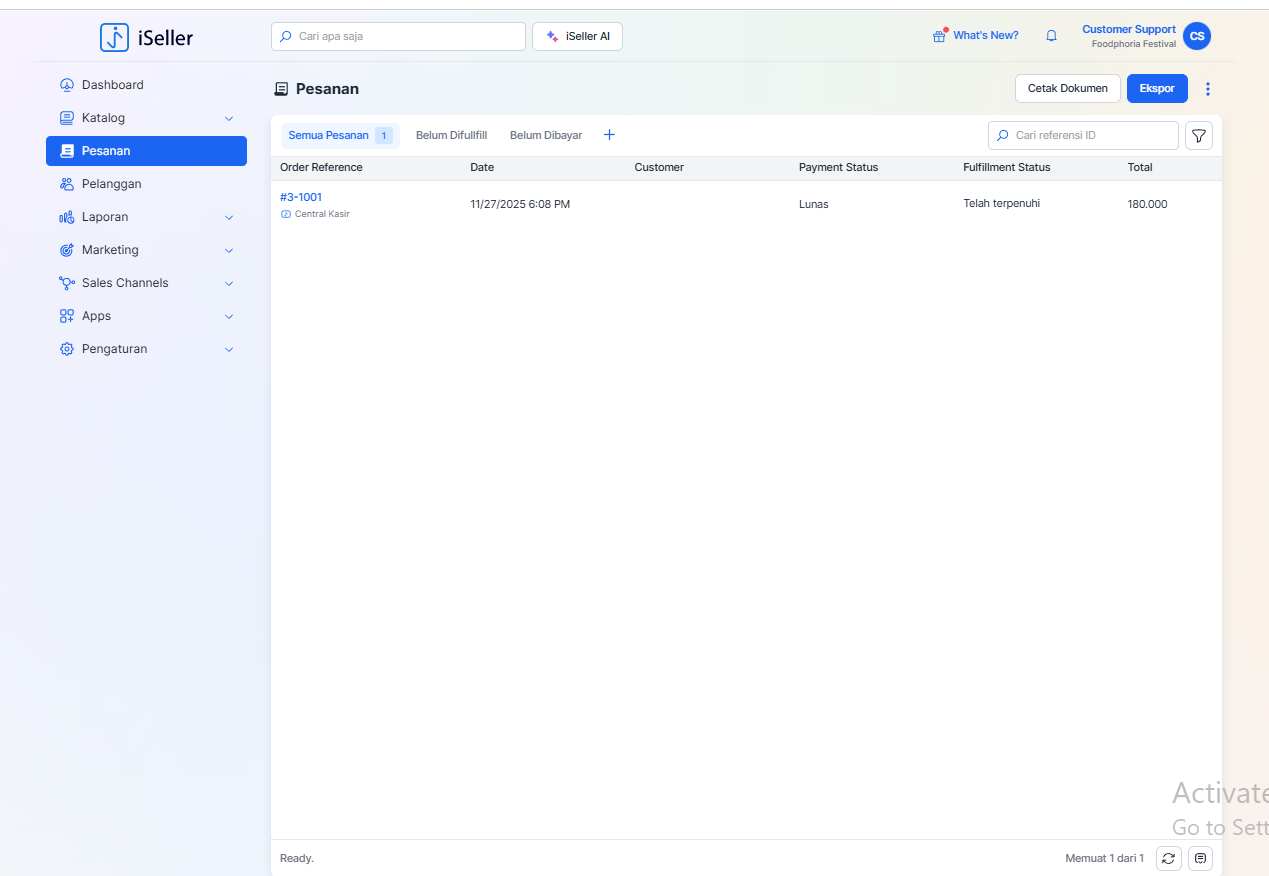
Task: Expand the Katalog menu chevron
Action: click(229, 118)
